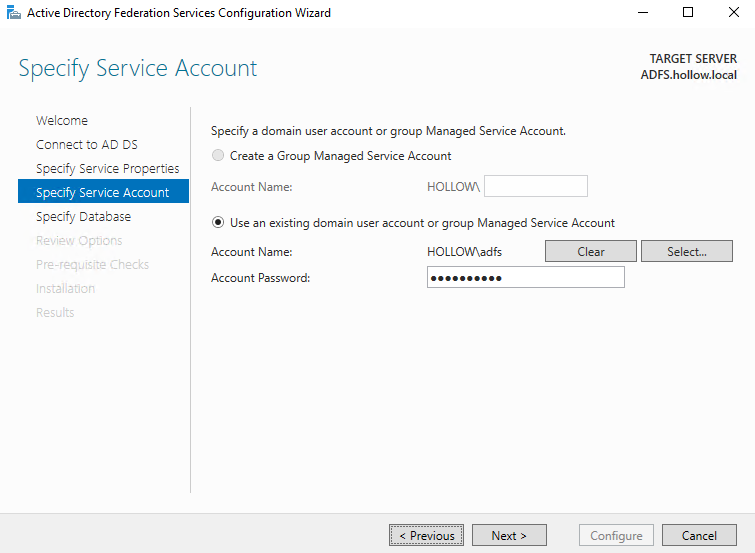
Task: Click the new account name field after HOLLOW\
Action: coord(535,186)
